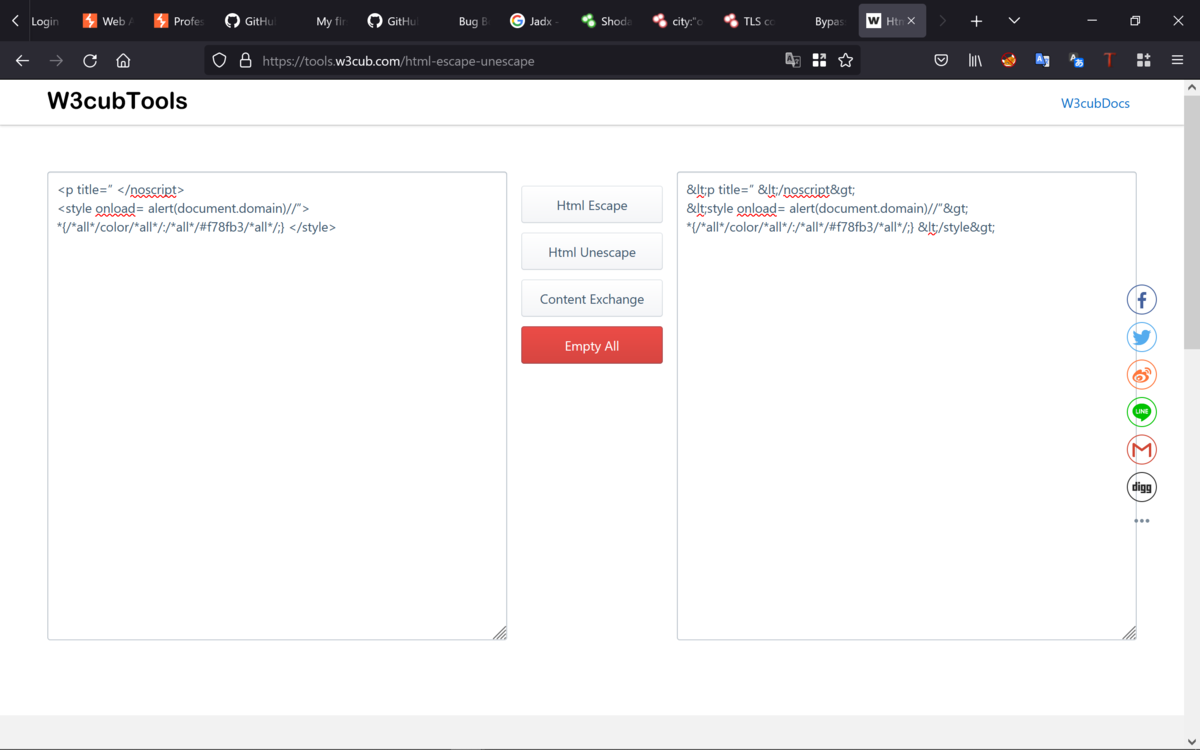Viewport: 1200px width, 750px height.
Task: Open the browser home page
Action: 123,61
